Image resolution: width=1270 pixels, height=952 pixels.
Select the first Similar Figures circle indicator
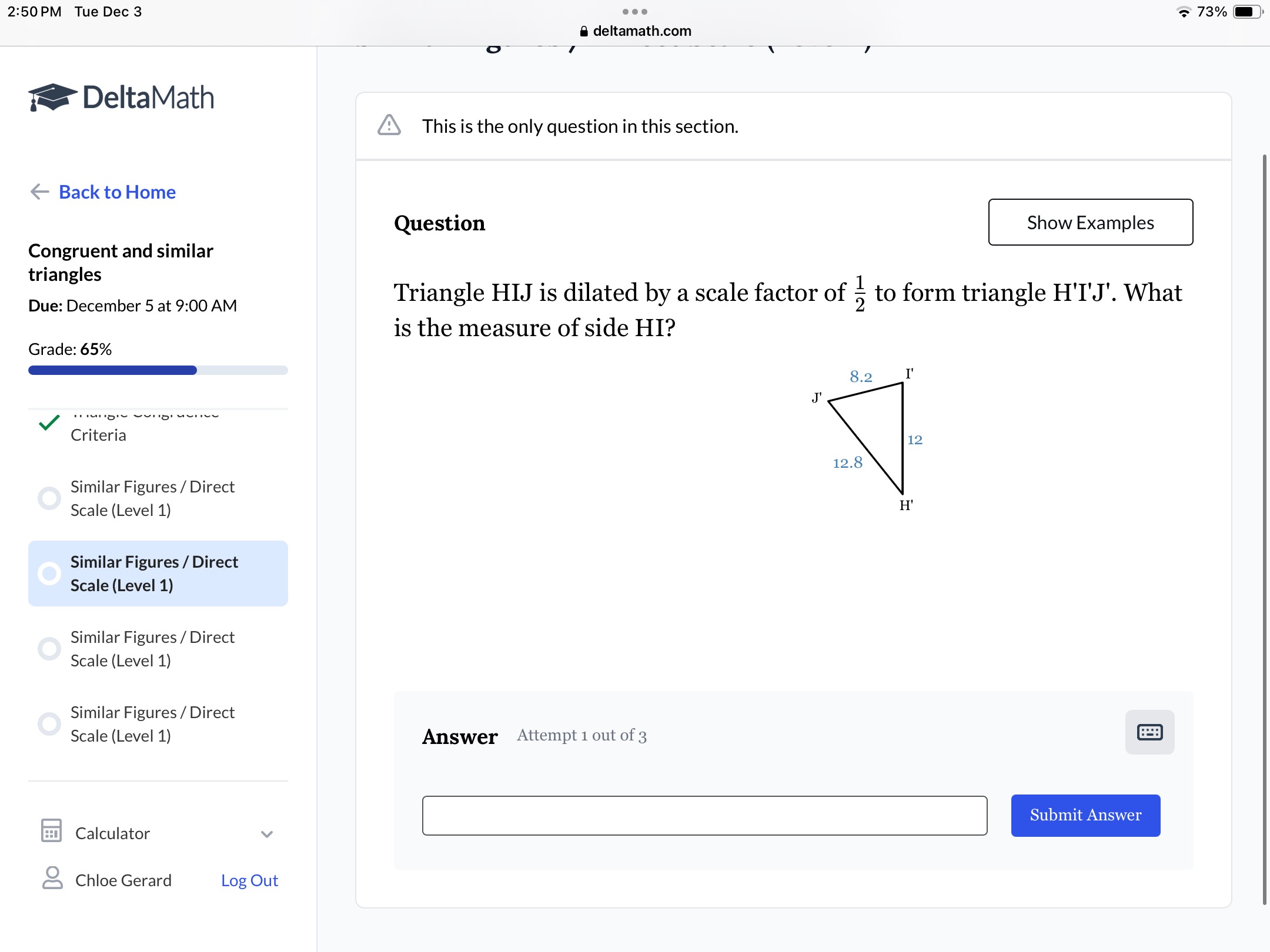point(49,498)
